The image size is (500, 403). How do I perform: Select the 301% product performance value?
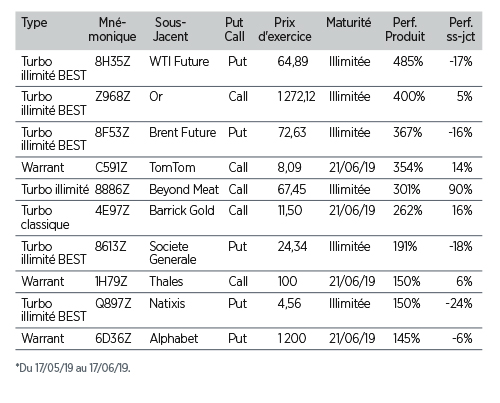407,190
